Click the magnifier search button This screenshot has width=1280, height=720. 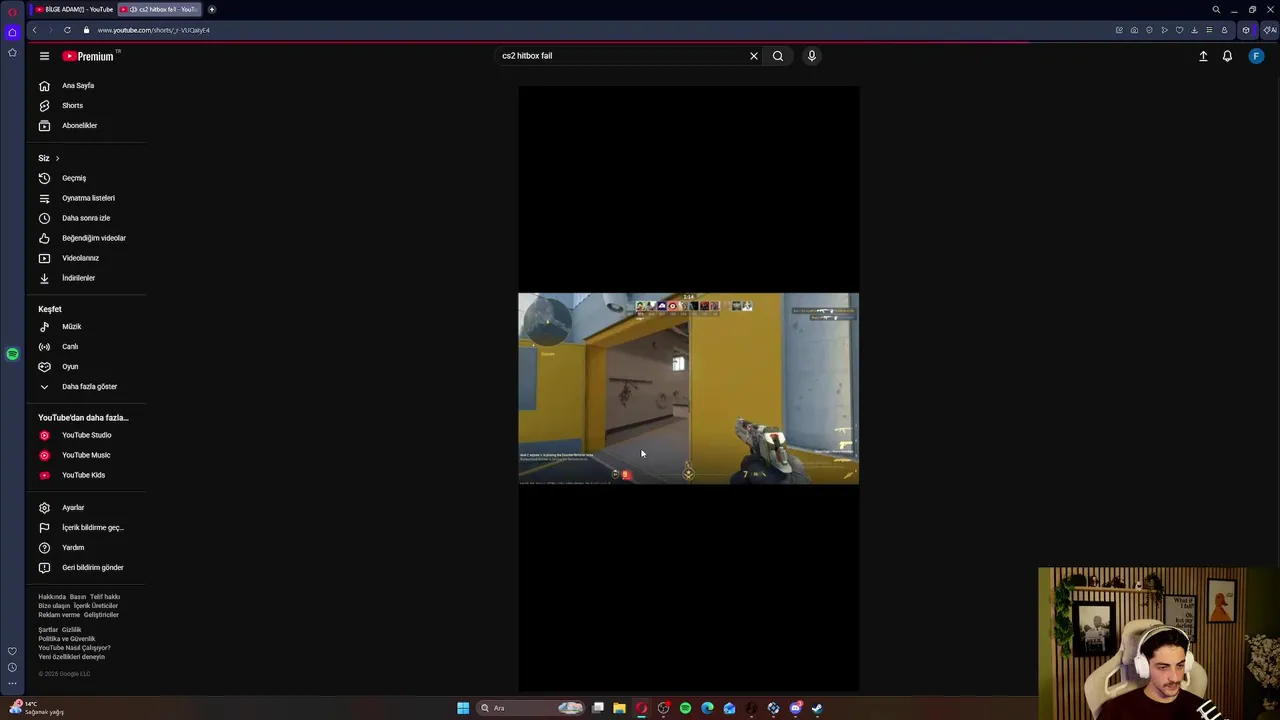pyautogui.click(x=778, y=56)
